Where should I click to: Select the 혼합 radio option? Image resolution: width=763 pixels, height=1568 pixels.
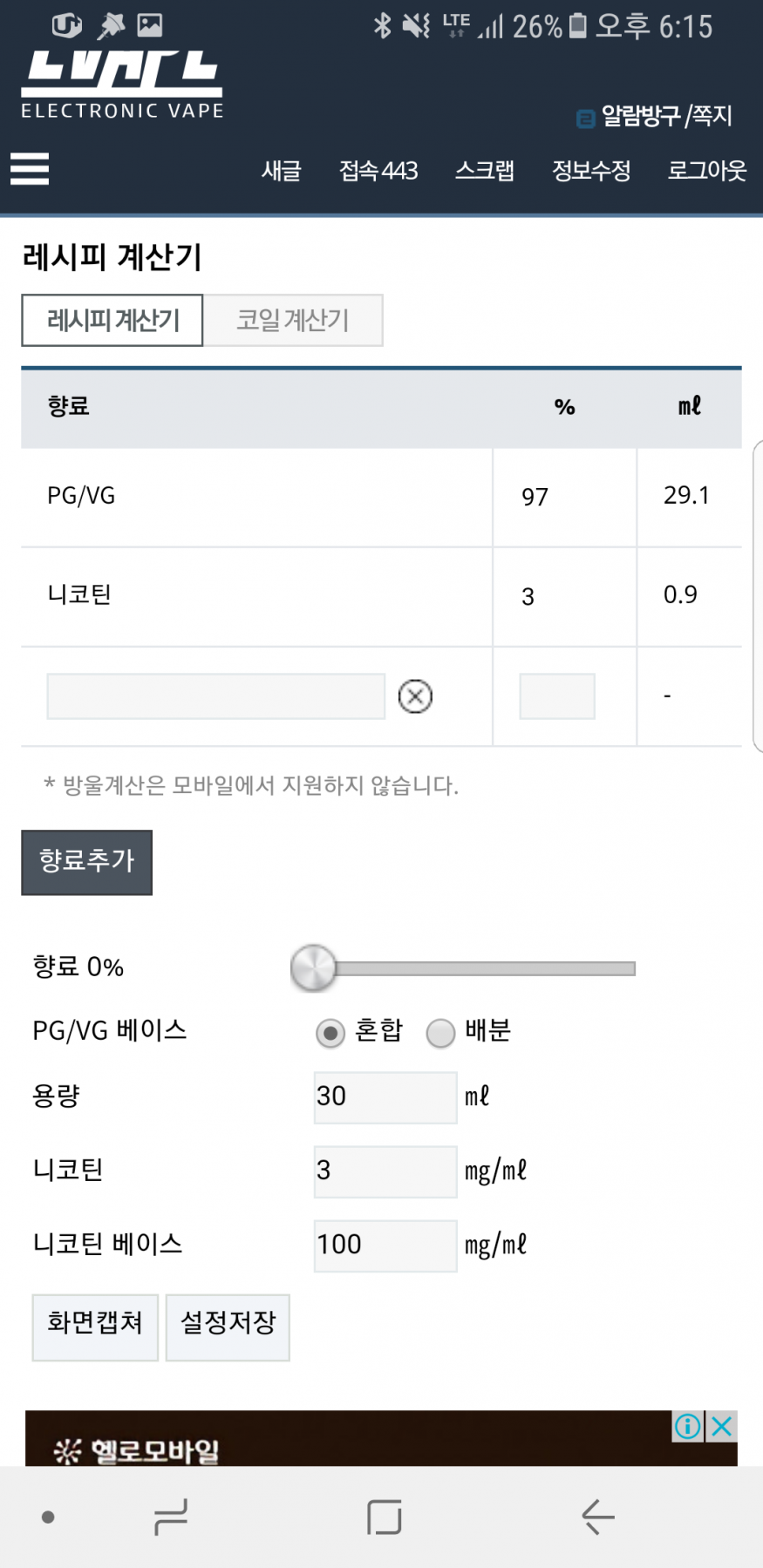[x=330, y=1033]
